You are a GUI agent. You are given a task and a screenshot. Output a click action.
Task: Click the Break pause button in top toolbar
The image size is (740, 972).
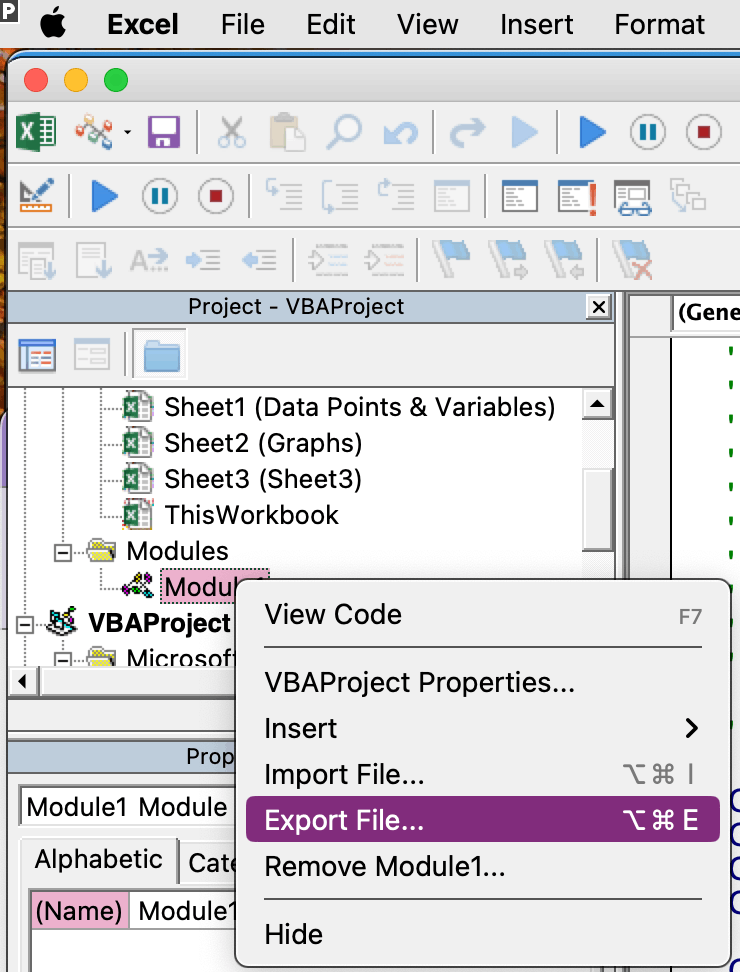[x=648, y=132]
